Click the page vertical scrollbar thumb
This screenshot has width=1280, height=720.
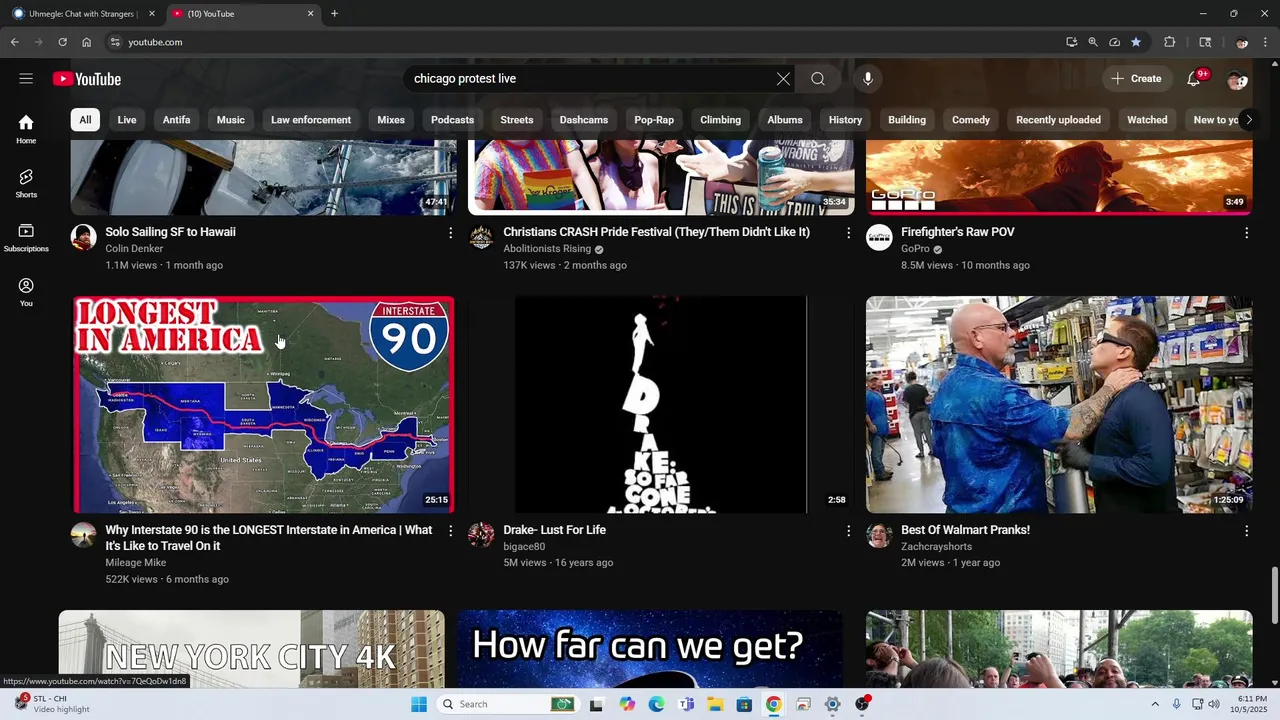tap(1274, 594)
